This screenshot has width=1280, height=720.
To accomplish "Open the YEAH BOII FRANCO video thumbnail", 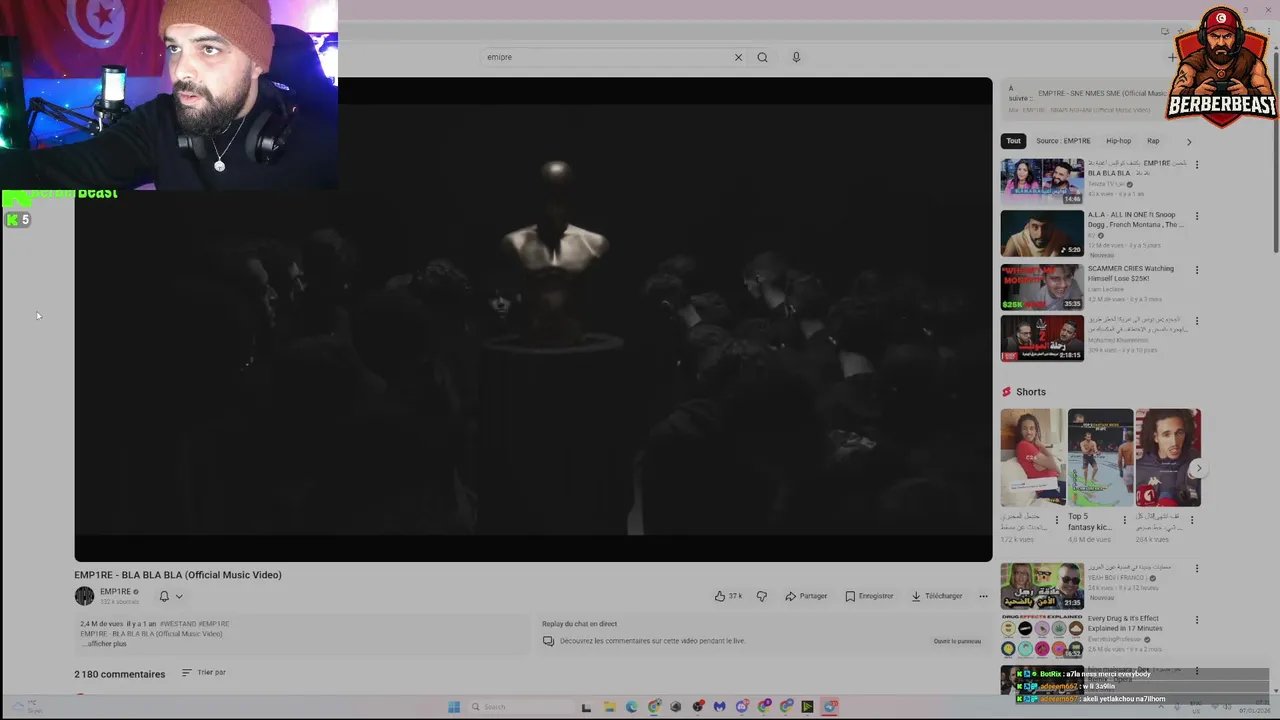I will [x=1042, y=586].
